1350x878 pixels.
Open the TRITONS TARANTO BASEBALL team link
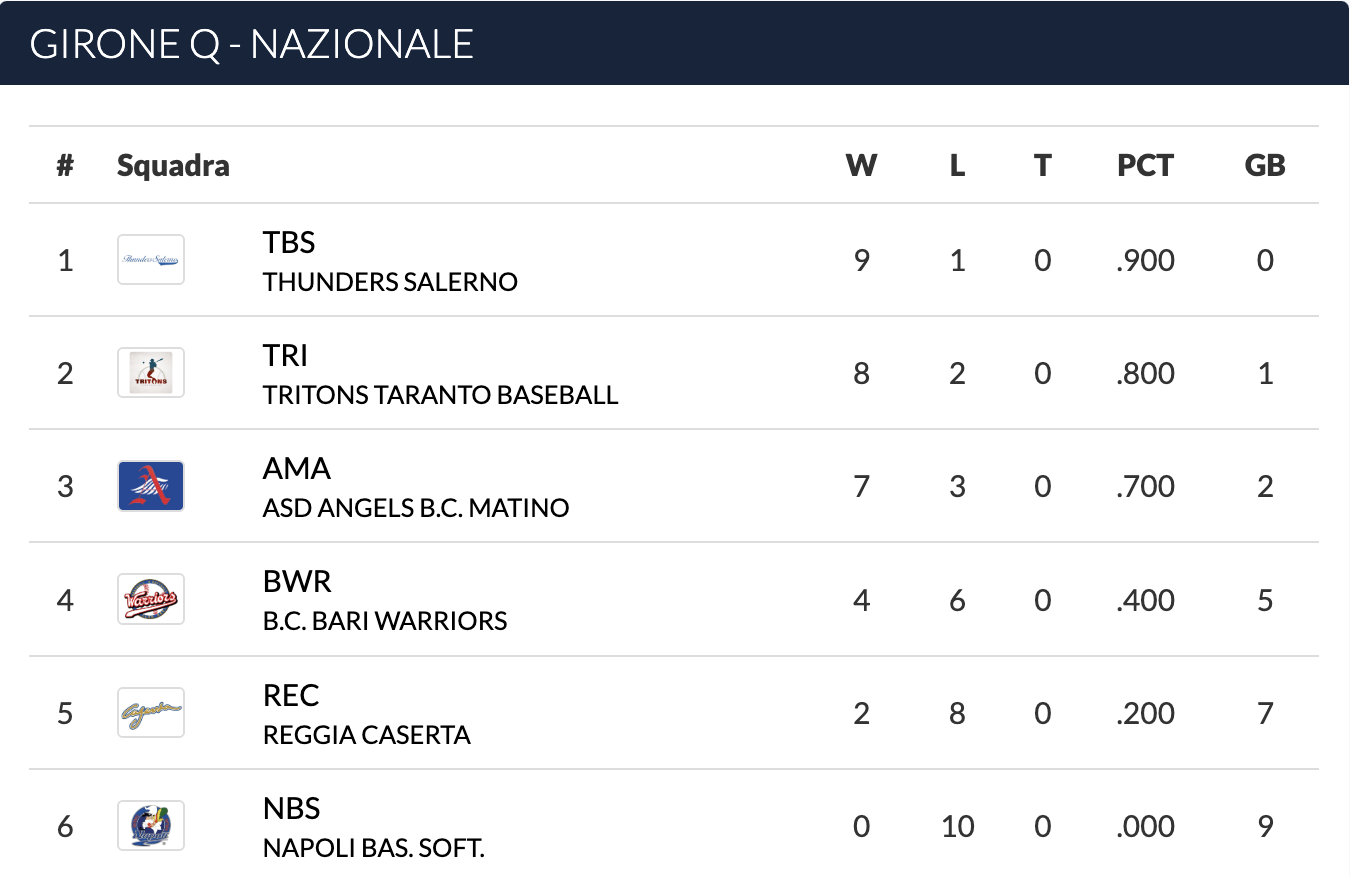[x=441, y=395]
